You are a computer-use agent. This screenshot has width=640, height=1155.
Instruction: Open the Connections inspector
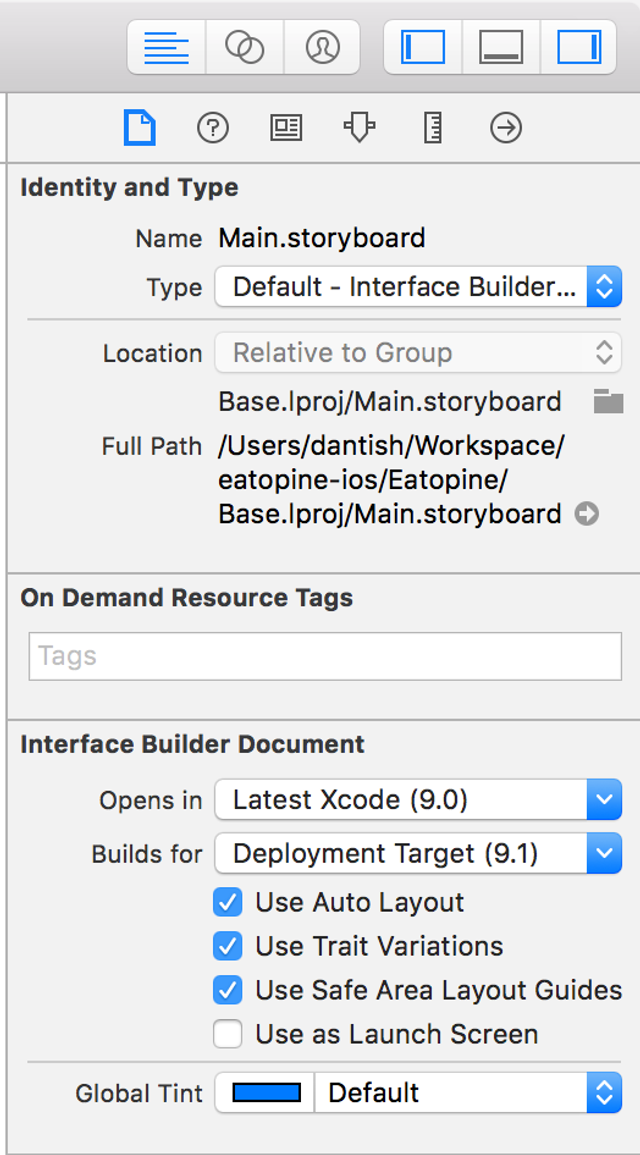pos(506,128)
